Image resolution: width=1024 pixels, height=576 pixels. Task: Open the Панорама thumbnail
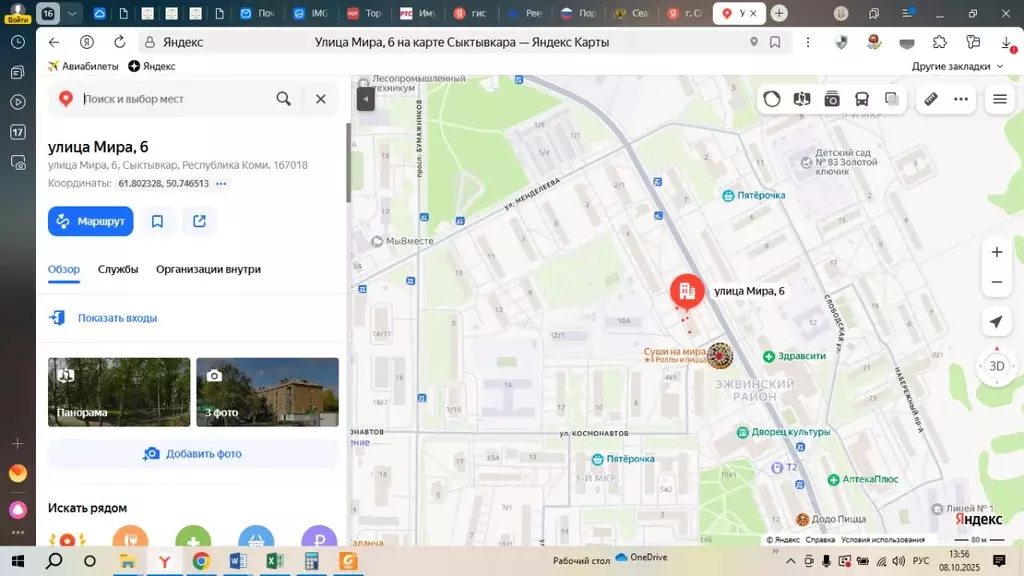pos(119,392)
